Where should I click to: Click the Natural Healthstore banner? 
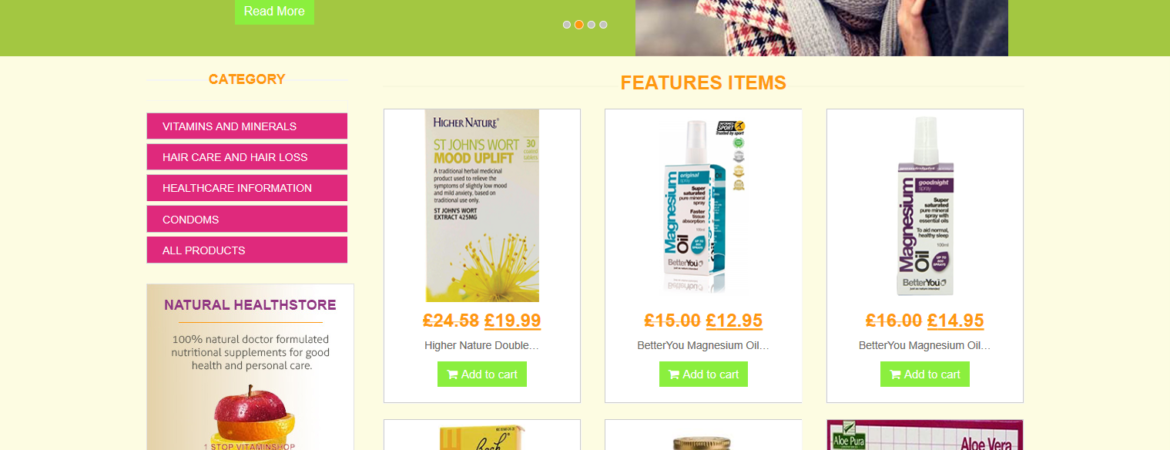click(250, 366)
